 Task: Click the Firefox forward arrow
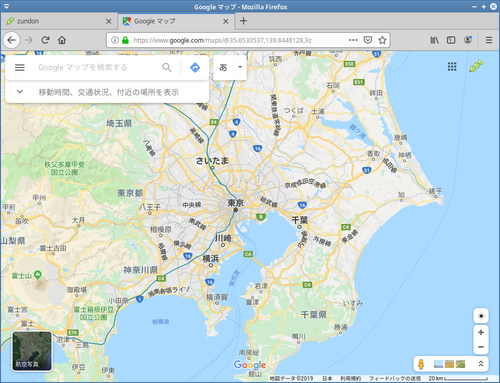pyautogui.click(x=29, y=40)
